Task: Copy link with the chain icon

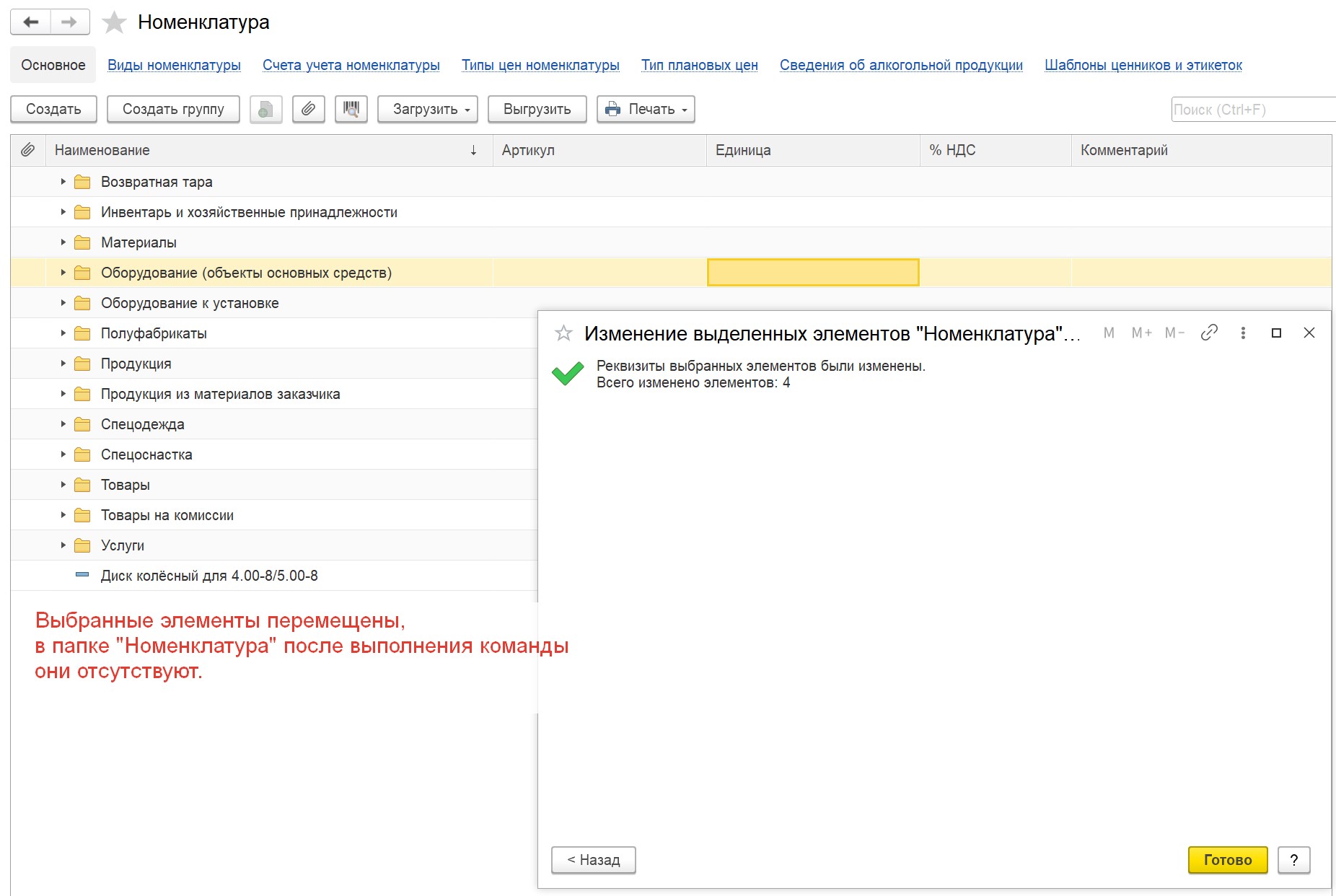Action: coord(1209,333)
